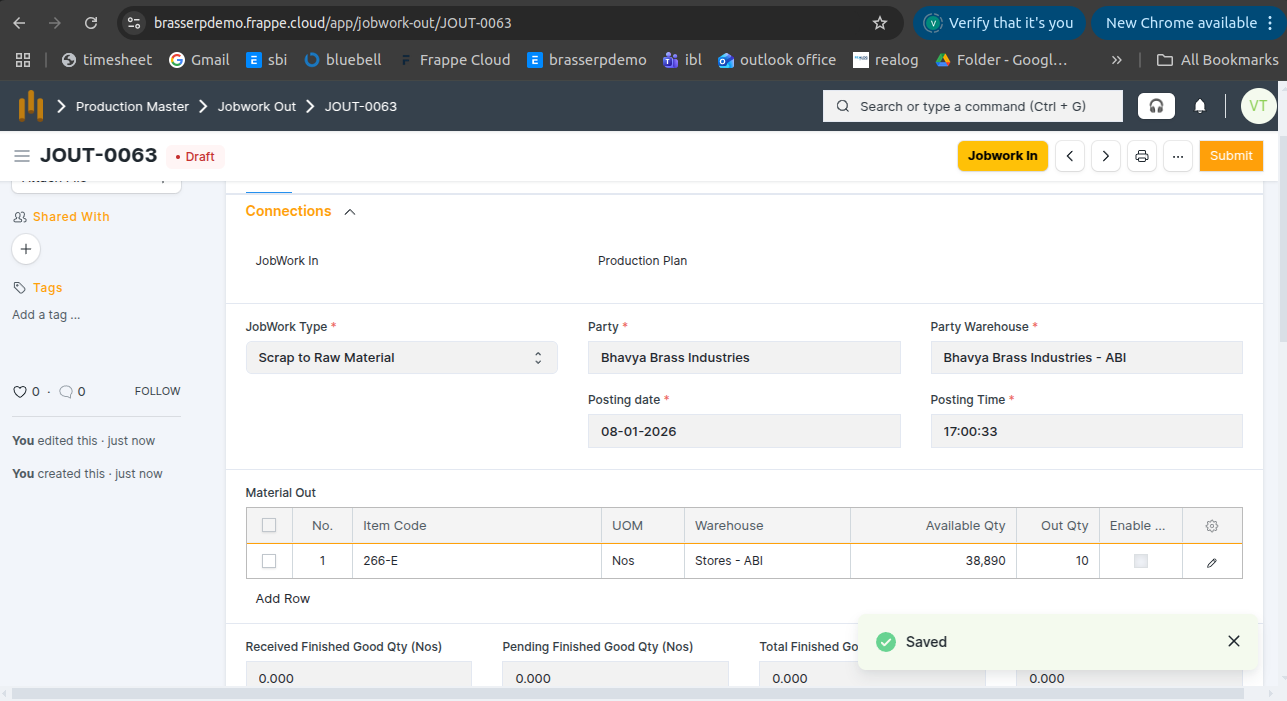
Task: Click the print icon button
Action: click(x=1141, y=156)
